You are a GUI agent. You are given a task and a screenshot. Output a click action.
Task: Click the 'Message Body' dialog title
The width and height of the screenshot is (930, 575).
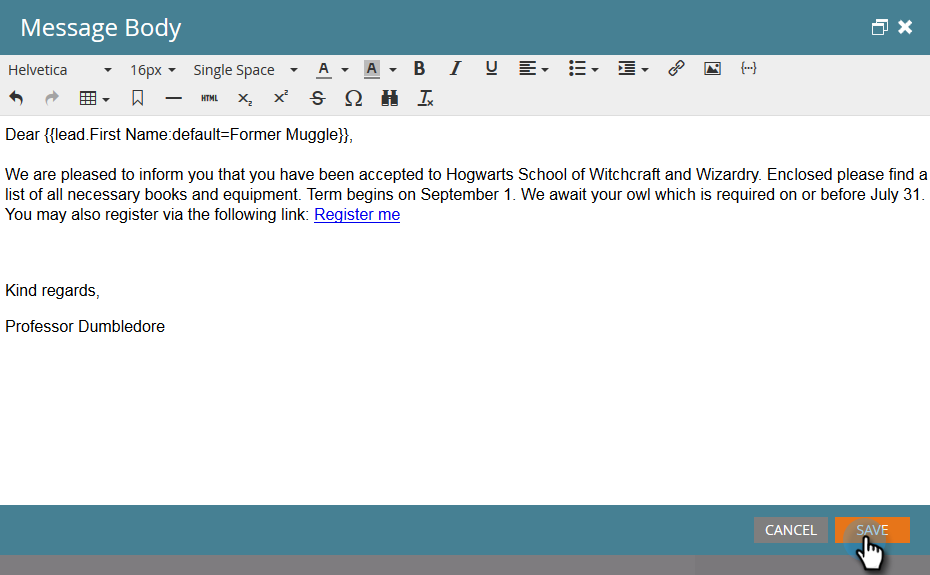coord(101,28)
